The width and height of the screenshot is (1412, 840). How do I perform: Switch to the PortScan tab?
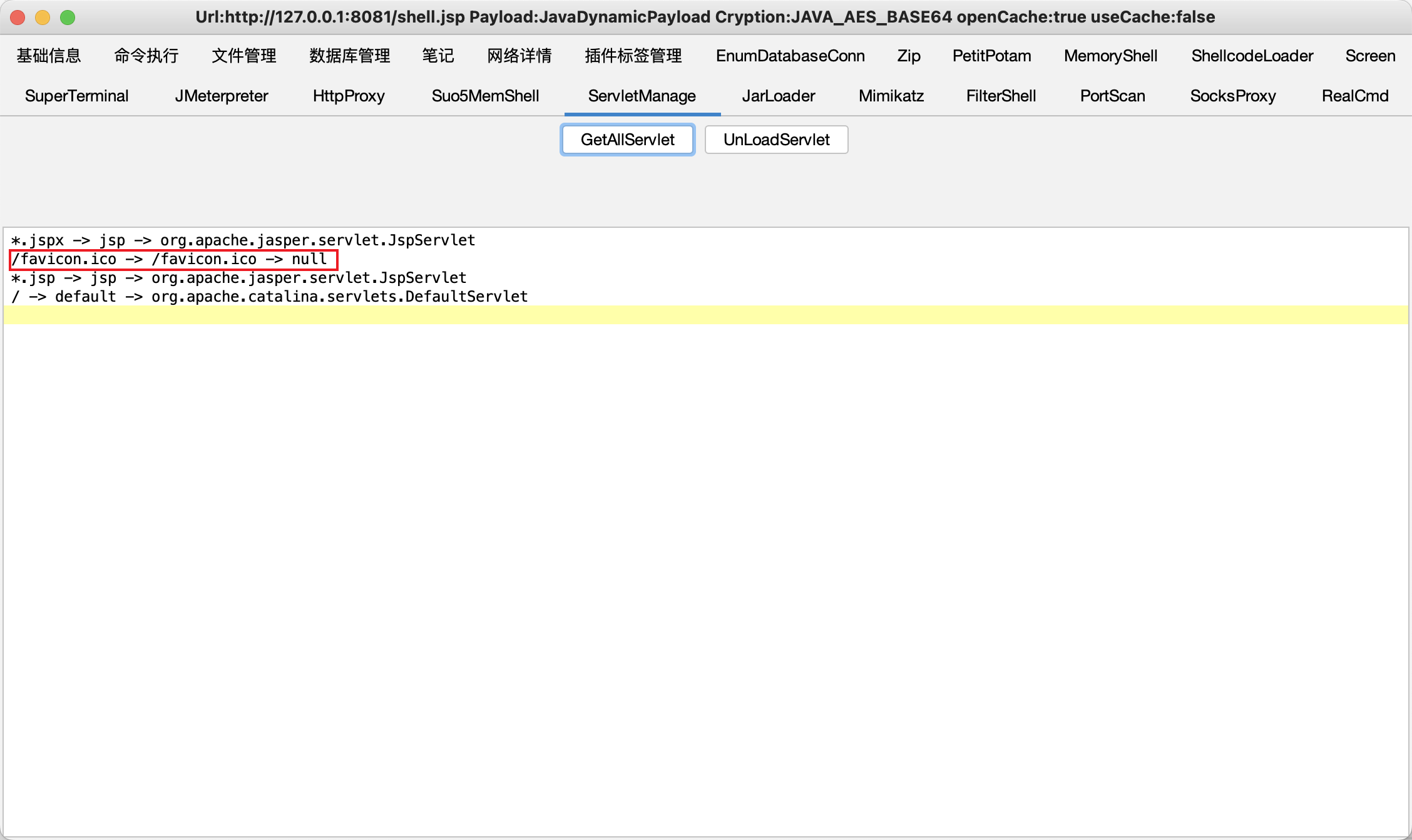(1112, 96)
